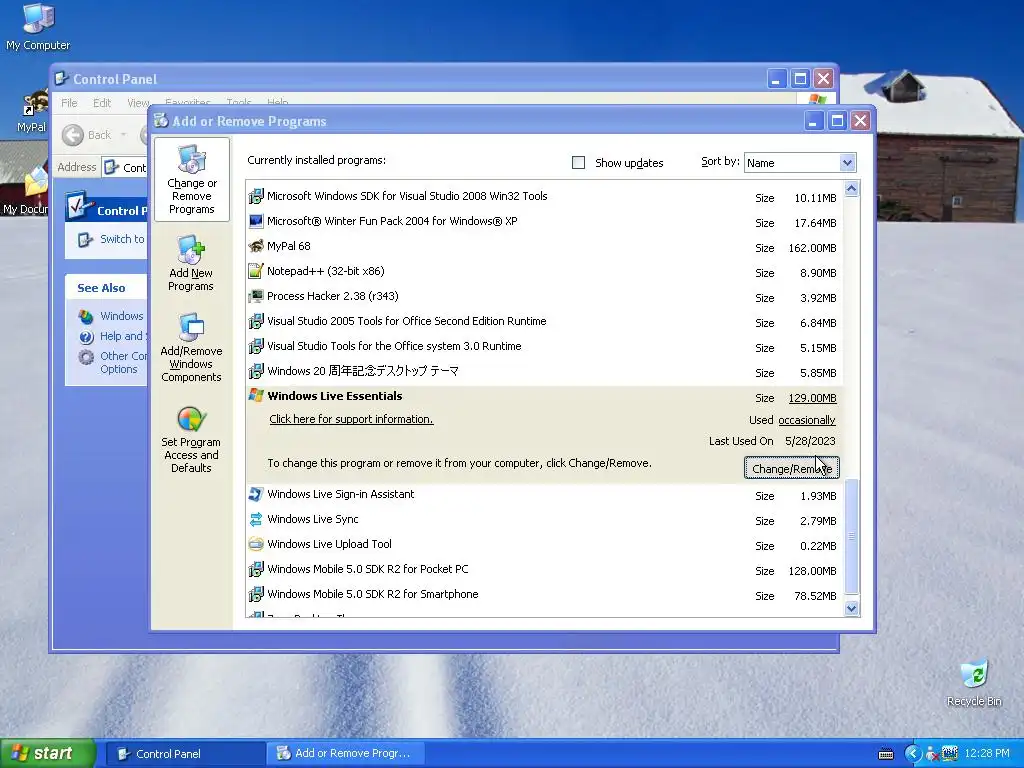This screenshot has height=768, width=1024.
Task: Click Windows Mobile SDK for Smartphone icon
Action: coord(256,594)
